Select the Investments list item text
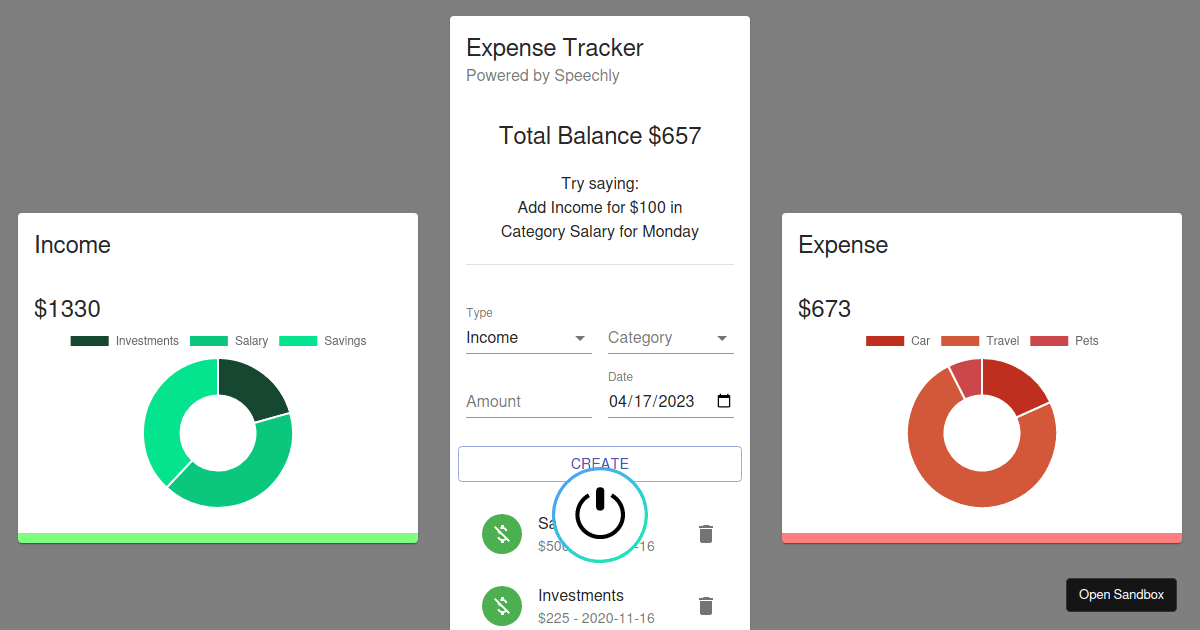 (581, 596)
